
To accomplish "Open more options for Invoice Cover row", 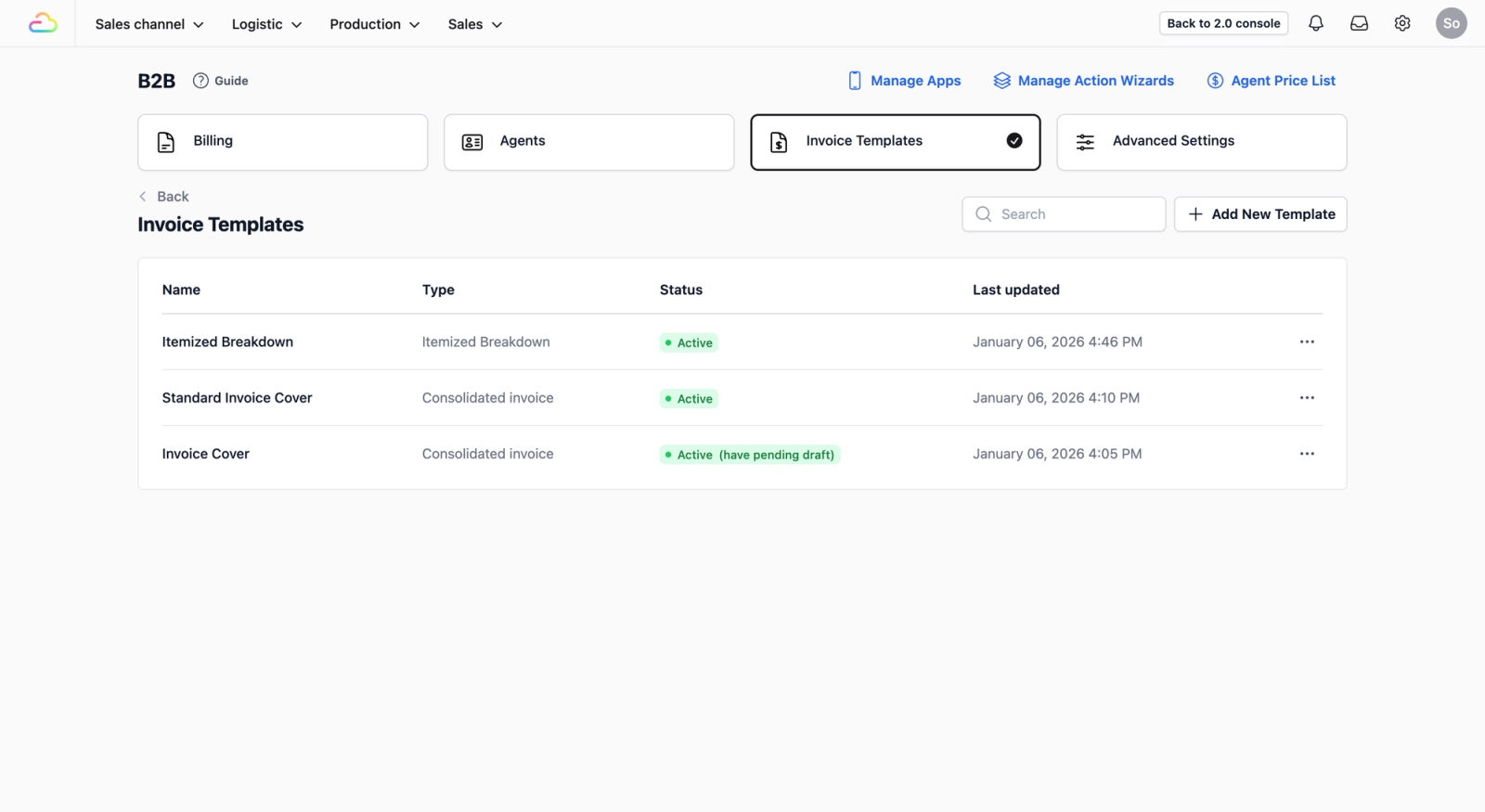I will (1307, 454).
